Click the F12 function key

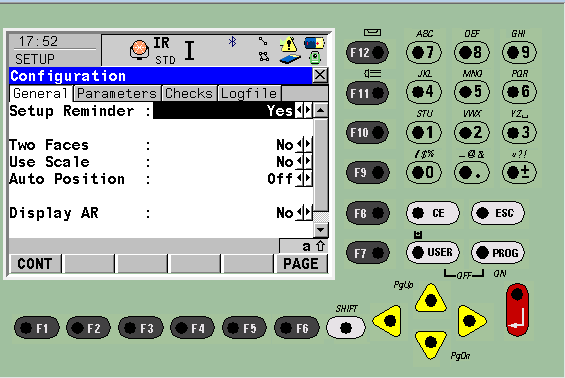coord(368,53)
